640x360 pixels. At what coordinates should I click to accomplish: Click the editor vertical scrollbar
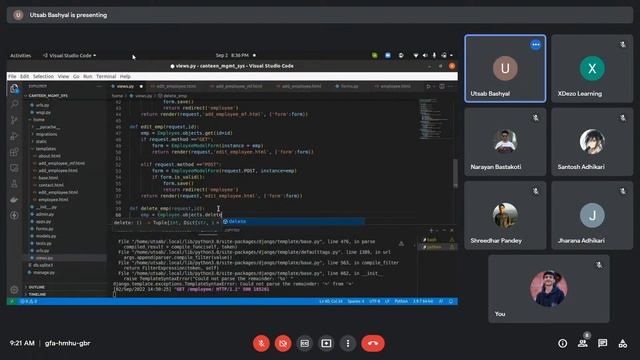pos(456,173)
